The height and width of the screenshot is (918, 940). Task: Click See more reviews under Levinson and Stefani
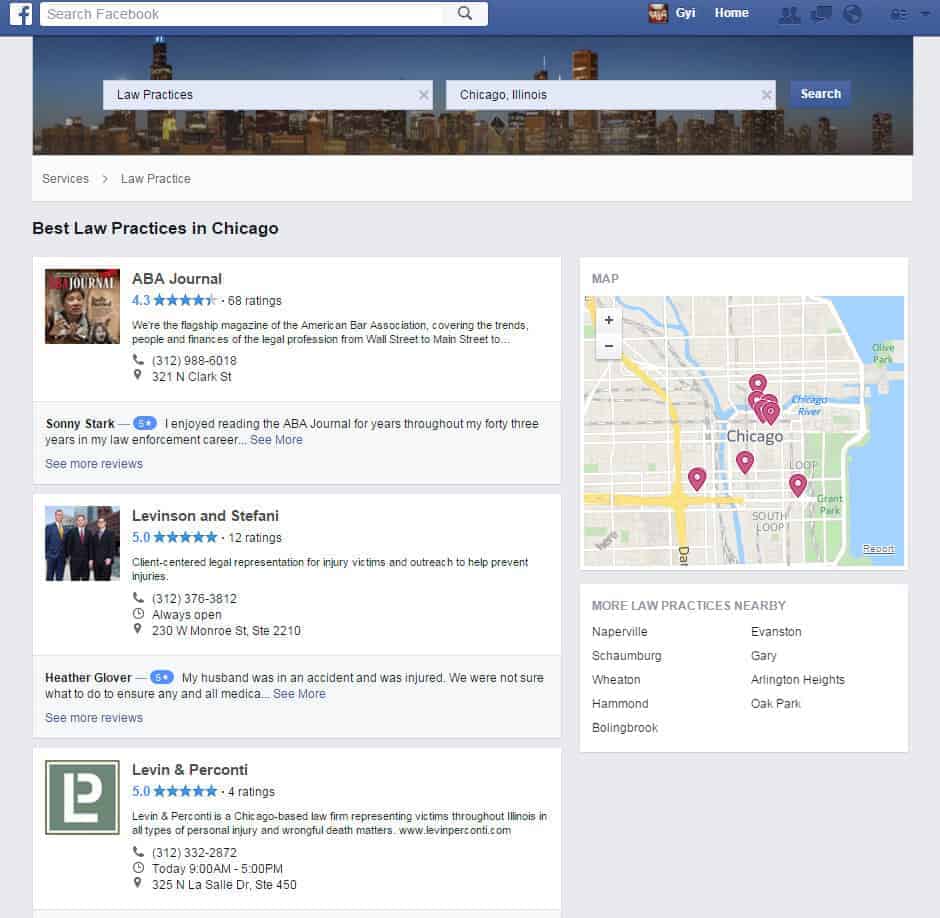tap(94, 718)
